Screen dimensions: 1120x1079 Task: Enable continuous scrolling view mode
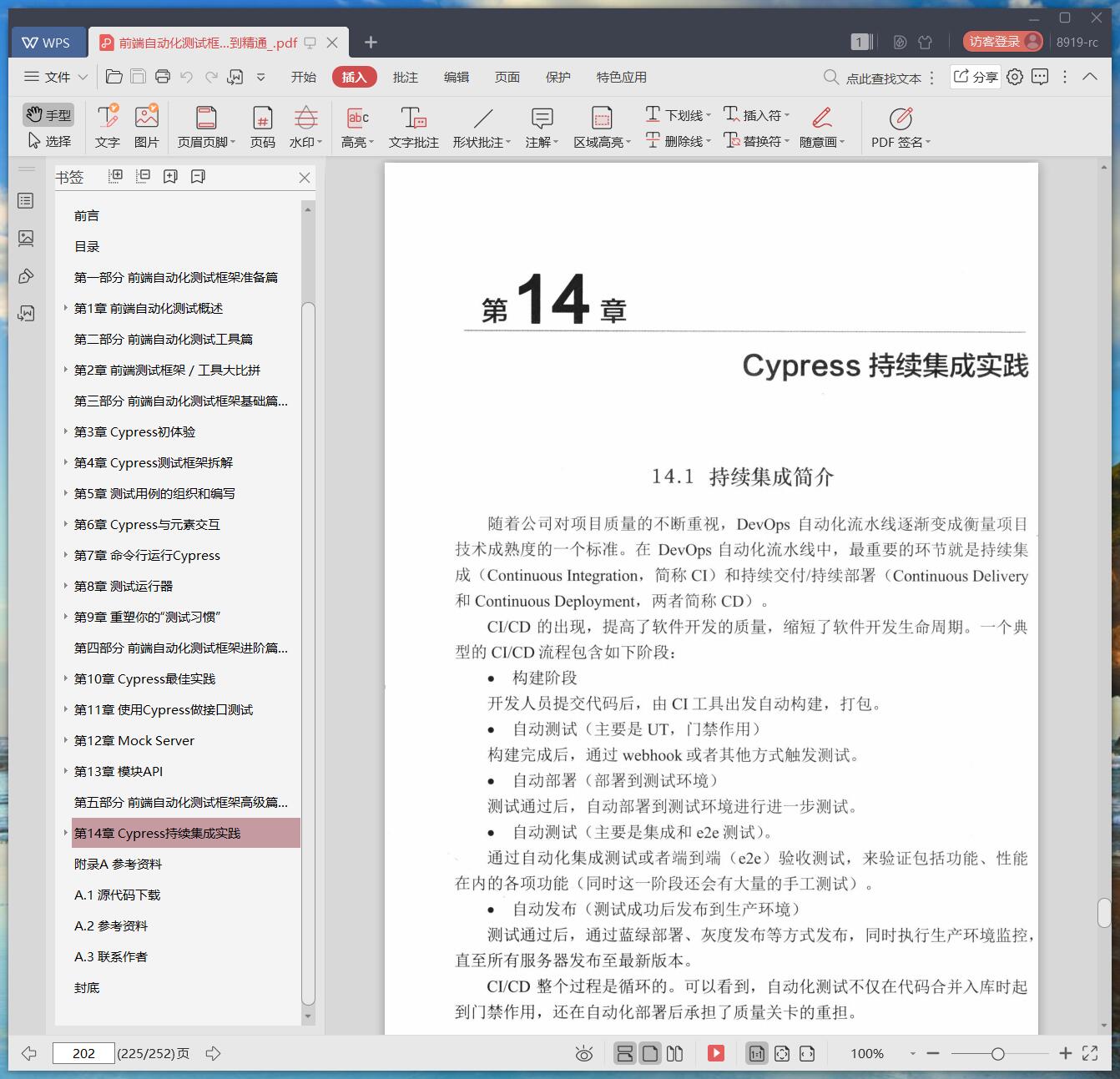(624, 1053)
